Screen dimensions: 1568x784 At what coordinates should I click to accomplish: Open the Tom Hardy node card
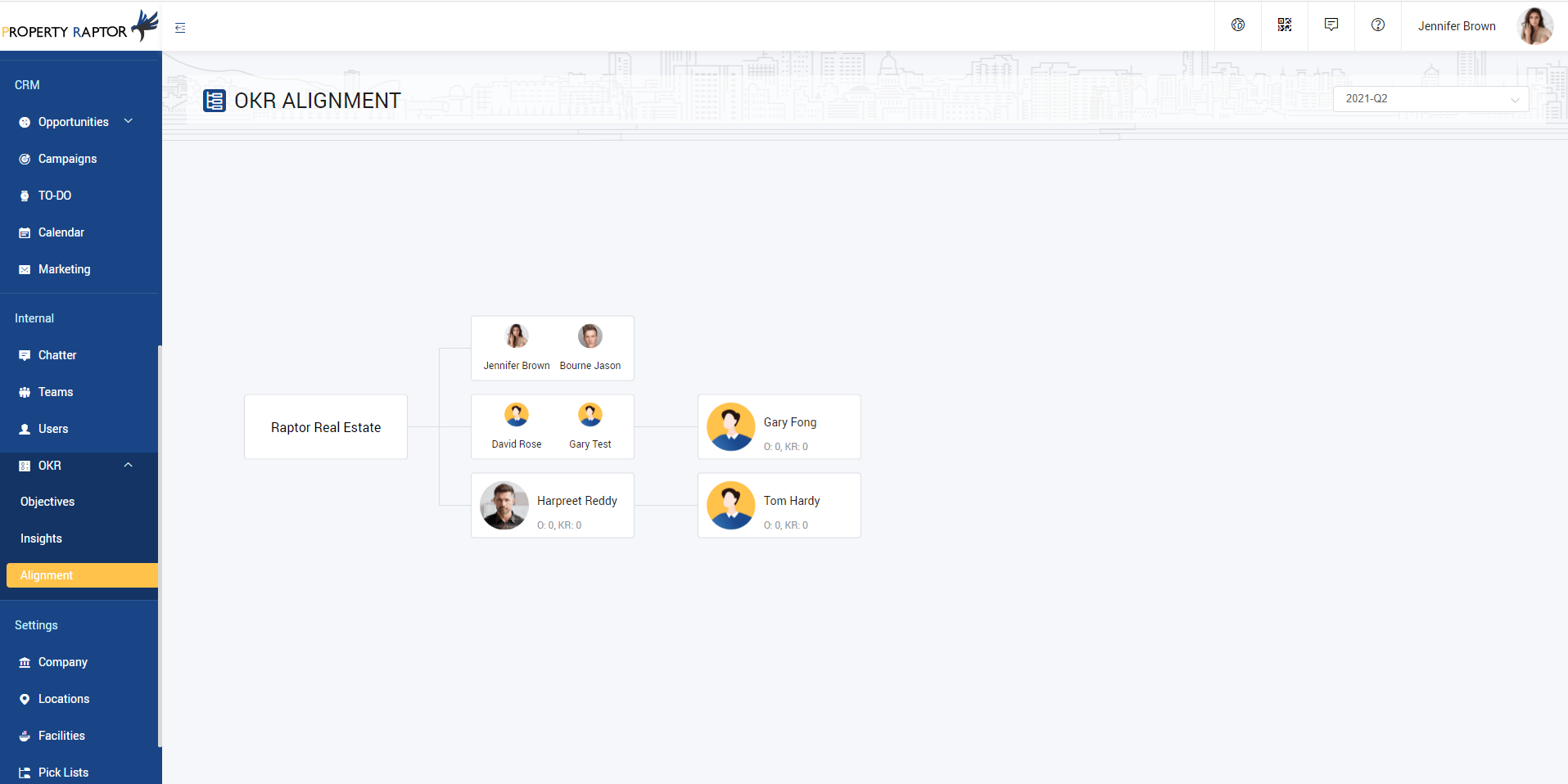click(x=779, y=505)
